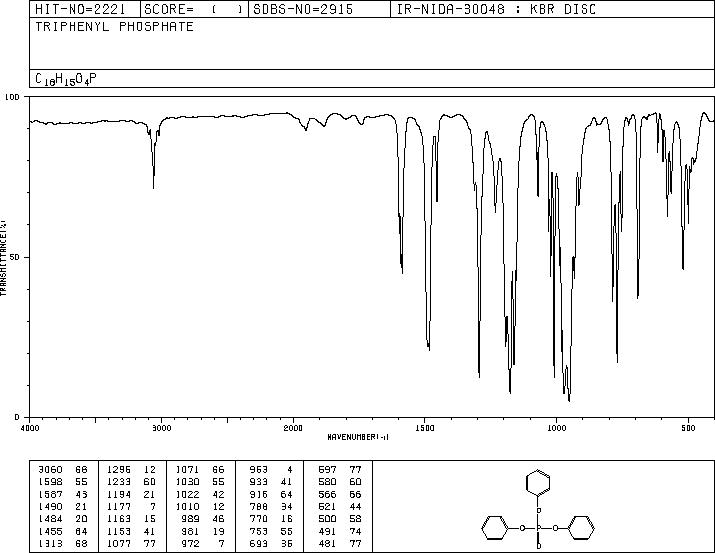This screenshot has height=553, width=715.
Task: Click the 1000 tick label on x-axis
Action: coord(556,428)
